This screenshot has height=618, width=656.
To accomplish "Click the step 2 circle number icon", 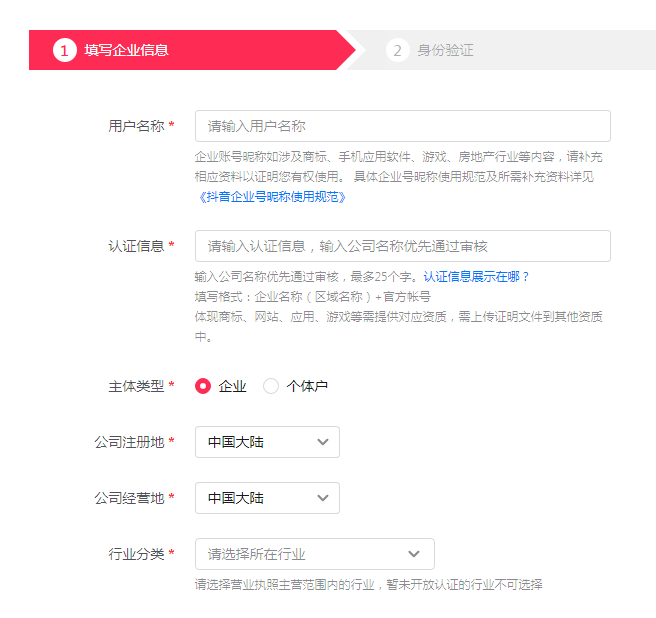I will pos(397,50).
